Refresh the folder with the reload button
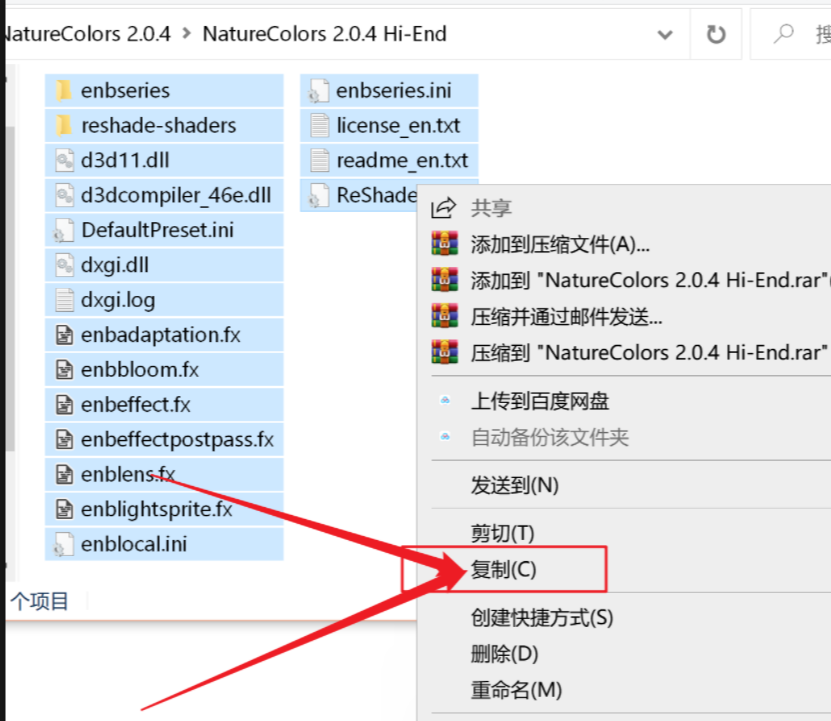The height and width of the screenshot is (721, 831). 716,34
